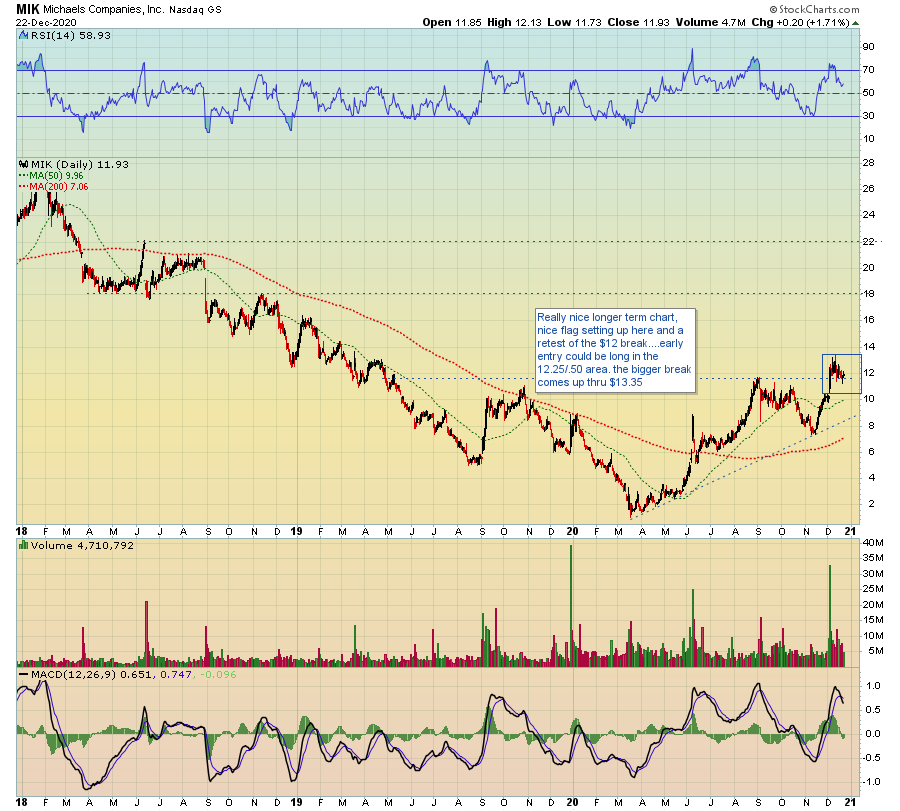Click the year 19 label below the price chart
Viewport: 900px width, 811px height.
(x=296, y=531)
